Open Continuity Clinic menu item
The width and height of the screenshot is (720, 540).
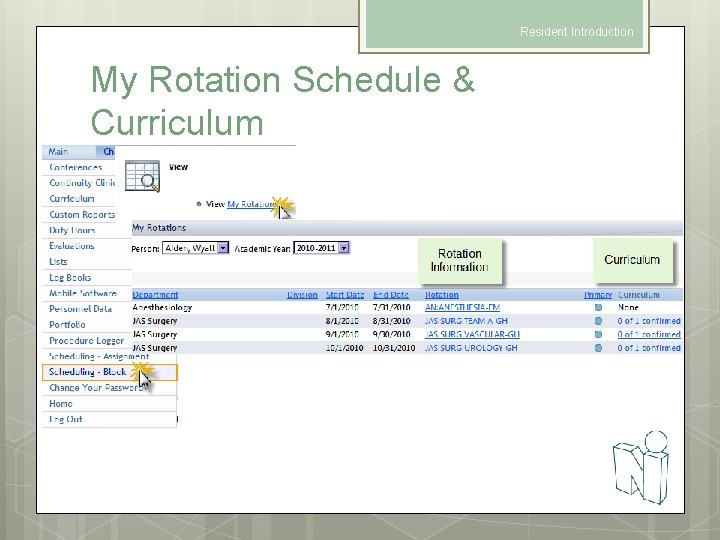click(x=82, y=183)
